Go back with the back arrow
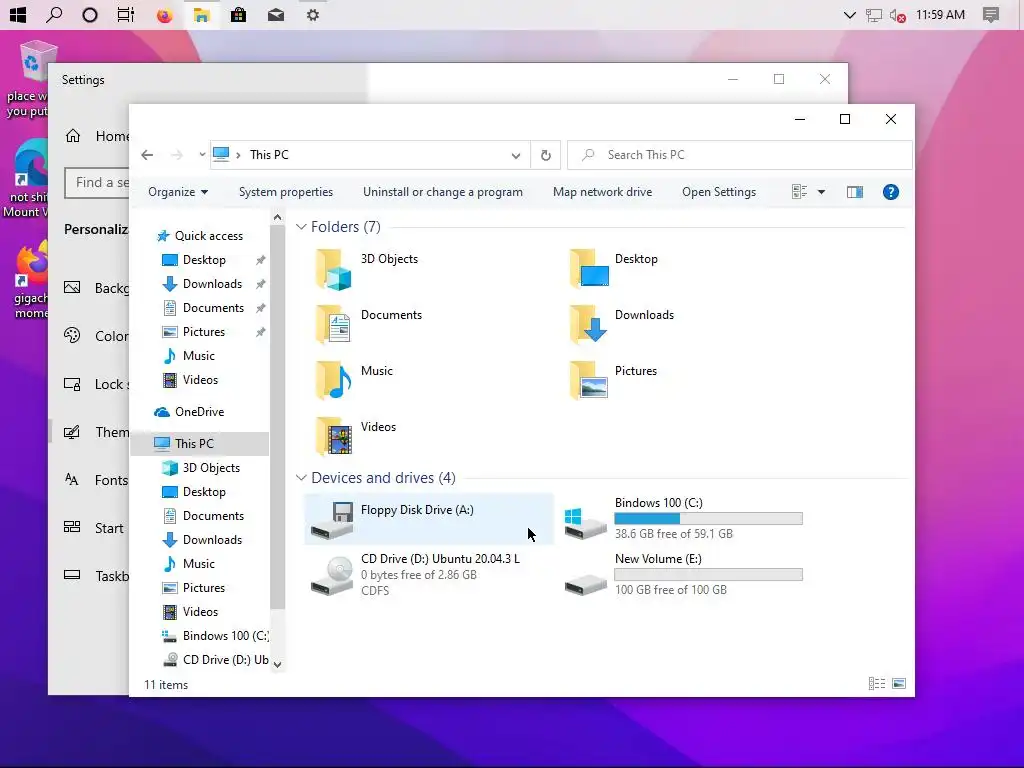Image resolution: width=1024 pixels, height=768 pixels. point(148,155)
